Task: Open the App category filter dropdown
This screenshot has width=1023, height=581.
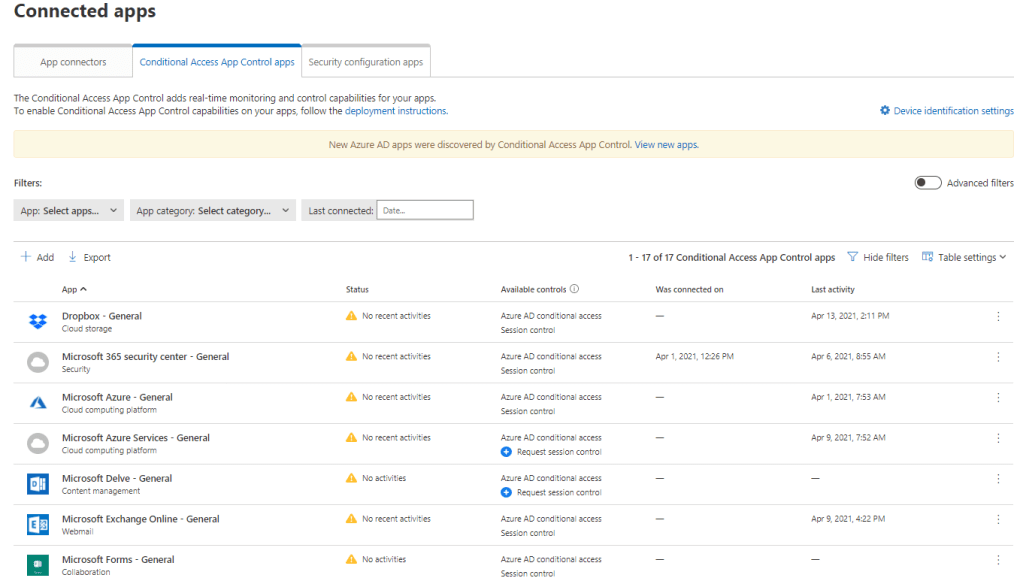Action: [x=212, y=211]
